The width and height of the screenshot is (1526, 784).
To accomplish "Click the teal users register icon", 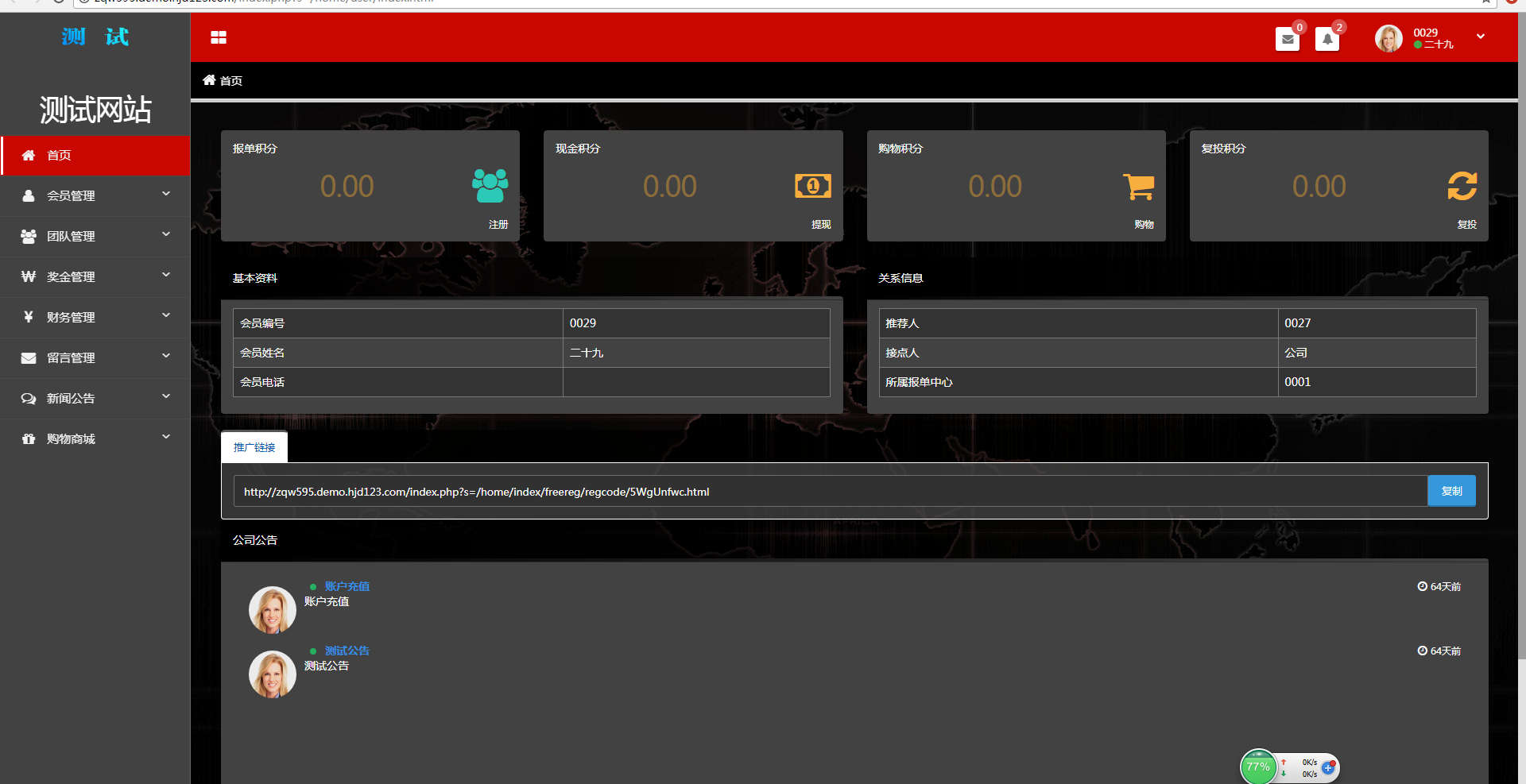I will (x=490, y=186).
